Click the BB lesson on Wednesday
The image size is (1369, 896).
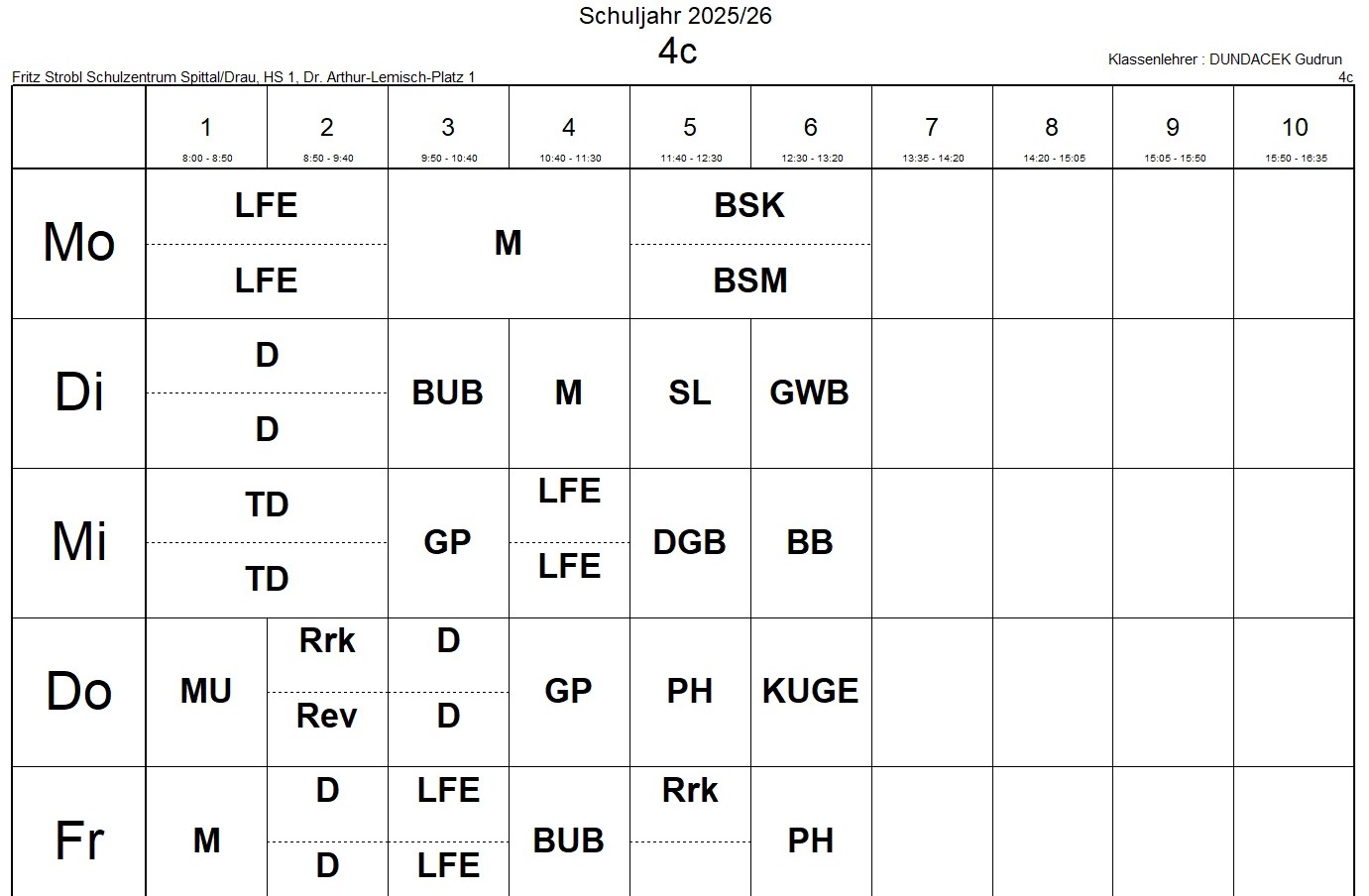tap(810, 543)
